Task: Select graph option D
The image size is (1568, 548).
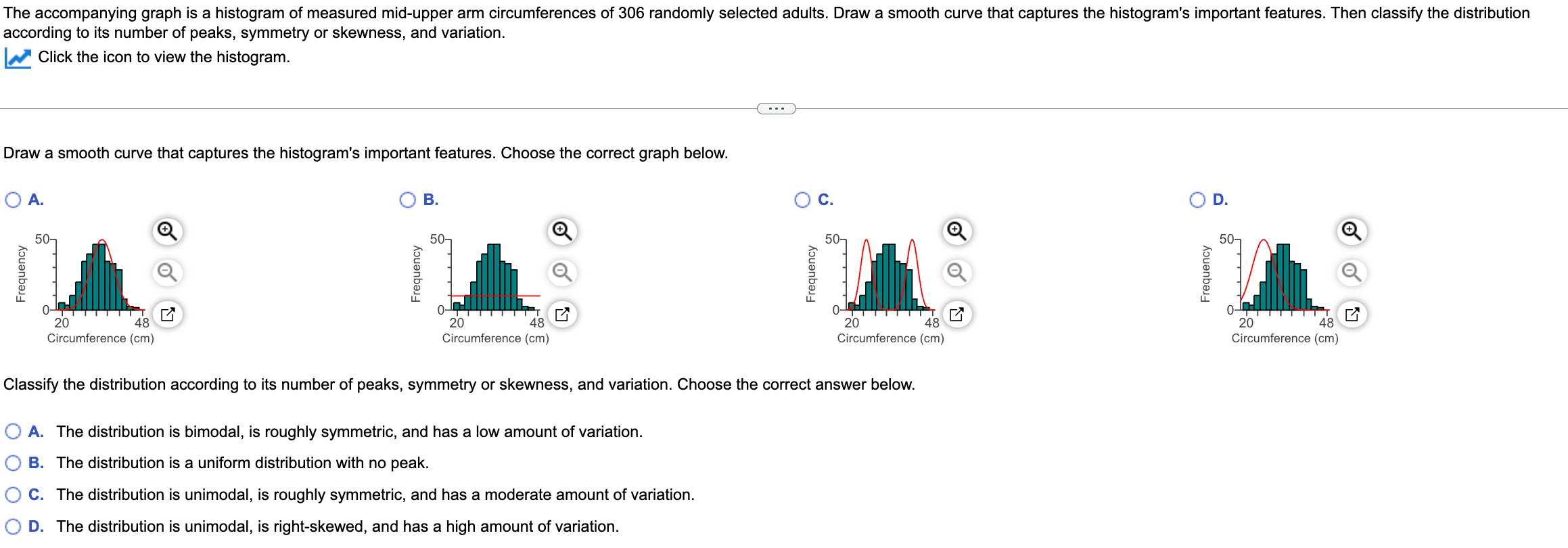Action: (1196, 200)
